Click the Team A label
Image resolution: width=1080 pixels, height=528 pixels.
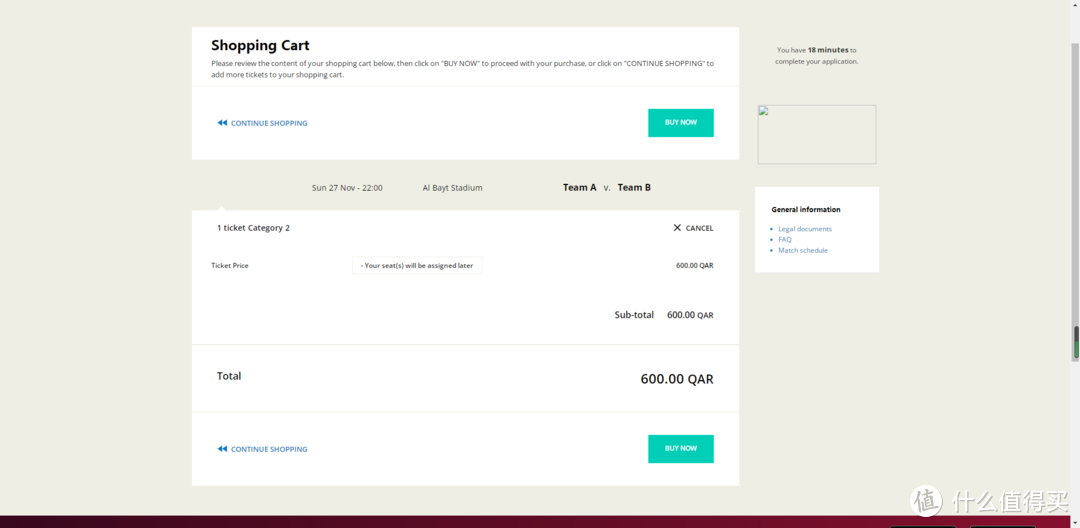(x=579, y=187)
